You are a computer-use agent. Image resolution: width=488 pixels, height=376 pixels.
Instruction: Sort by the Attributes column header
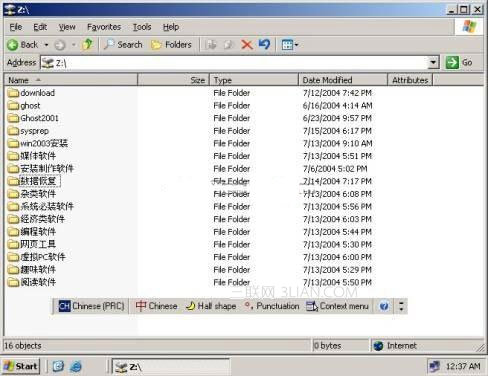click(x=410, y=80)
